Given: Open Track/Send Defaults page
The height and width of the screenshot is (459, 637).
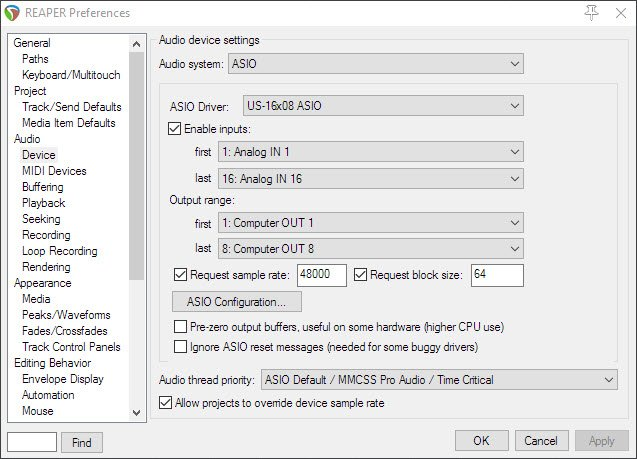Looking at the screenshot, I should coord(72,107).
